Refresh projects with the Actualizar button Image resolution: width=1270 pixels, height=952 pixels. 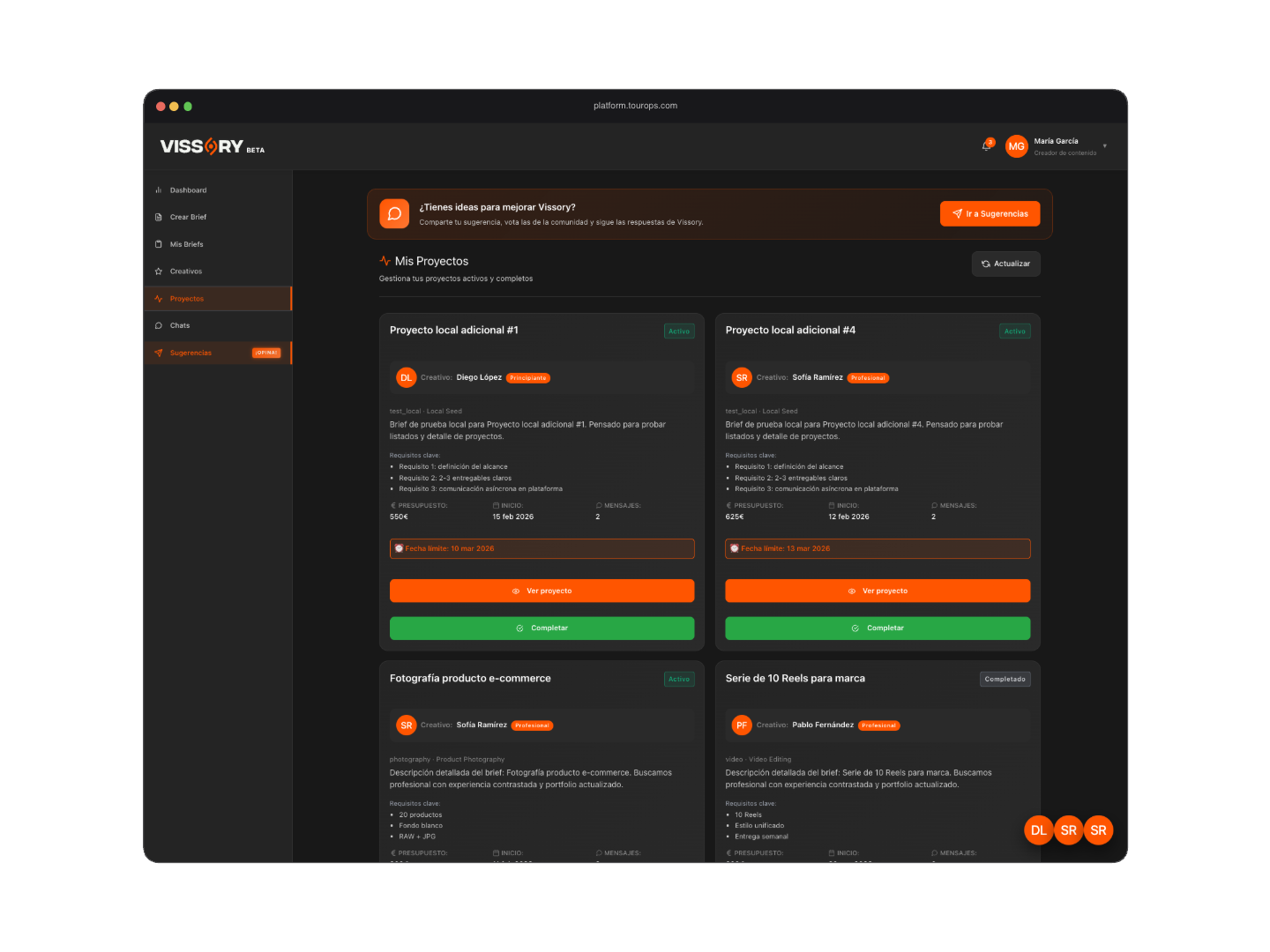[1005, 264]
